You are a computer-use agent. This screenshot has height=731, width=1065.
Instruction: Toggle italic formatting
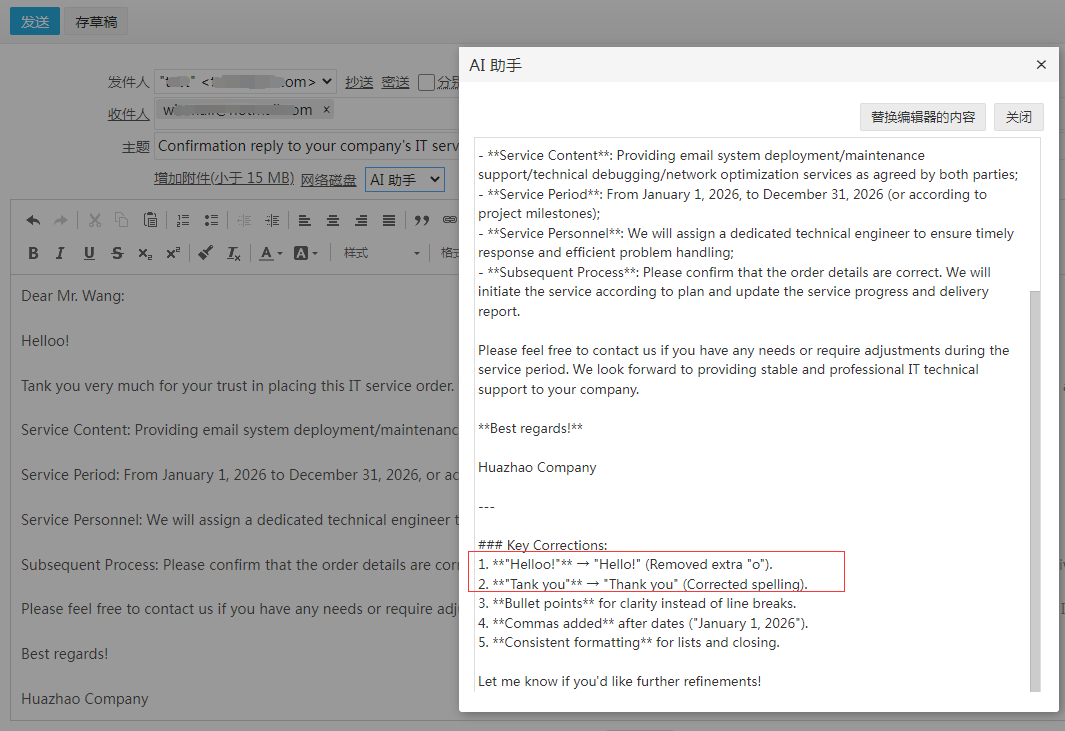pyautogui.click(x=61, y=253)
